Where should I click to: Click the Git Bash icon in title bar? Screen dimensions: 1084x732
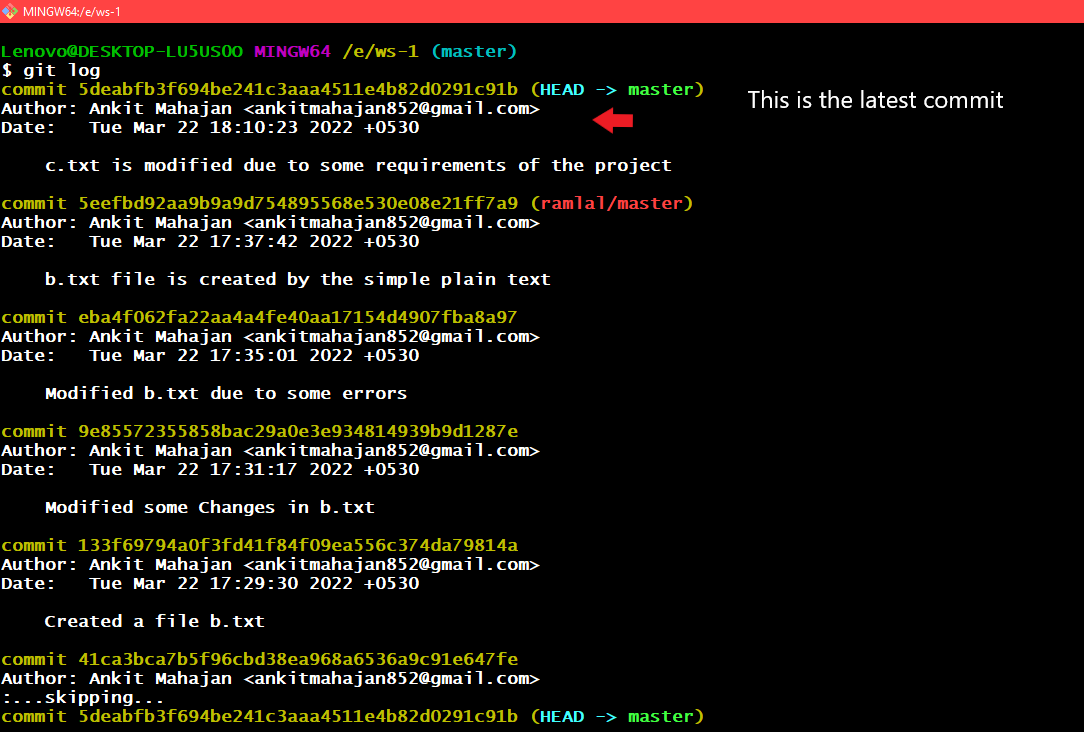click(9, 11)
